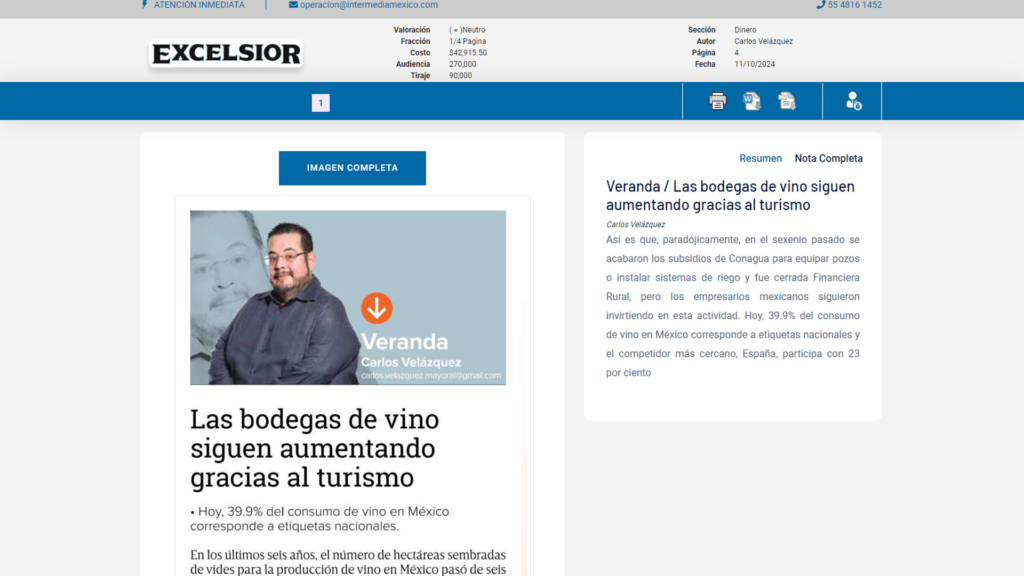Call the phone number 55 4816 1452

point(855,5)
